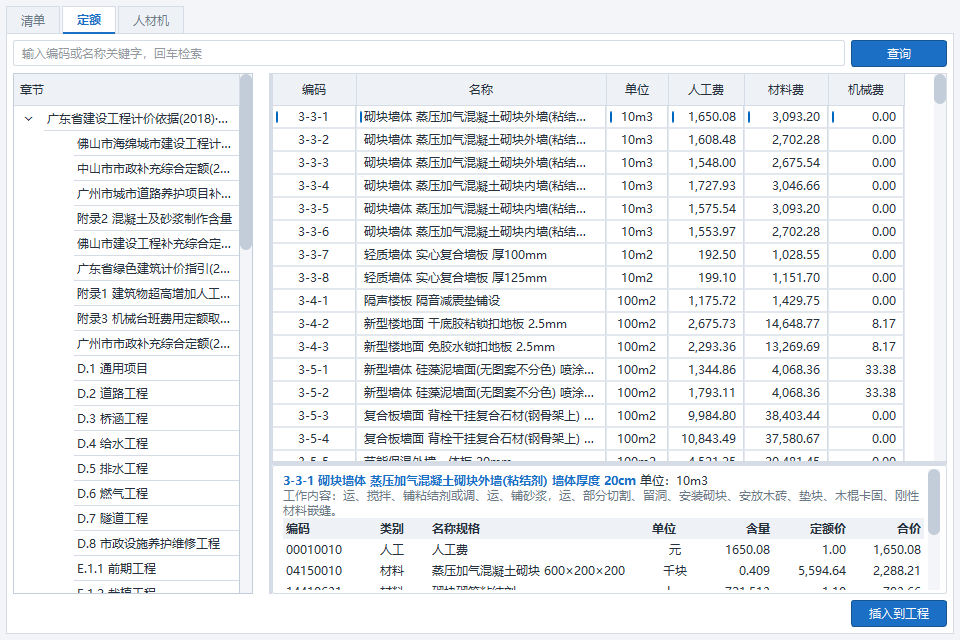Focus the 编码或名称关键字 search field

429,53
